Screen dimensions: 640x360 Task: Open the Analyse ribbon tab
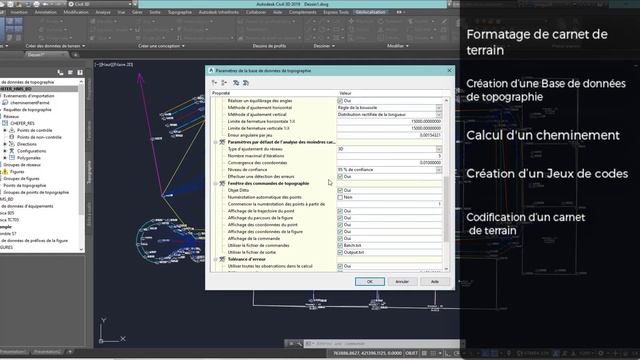click(x=103, y=12)
